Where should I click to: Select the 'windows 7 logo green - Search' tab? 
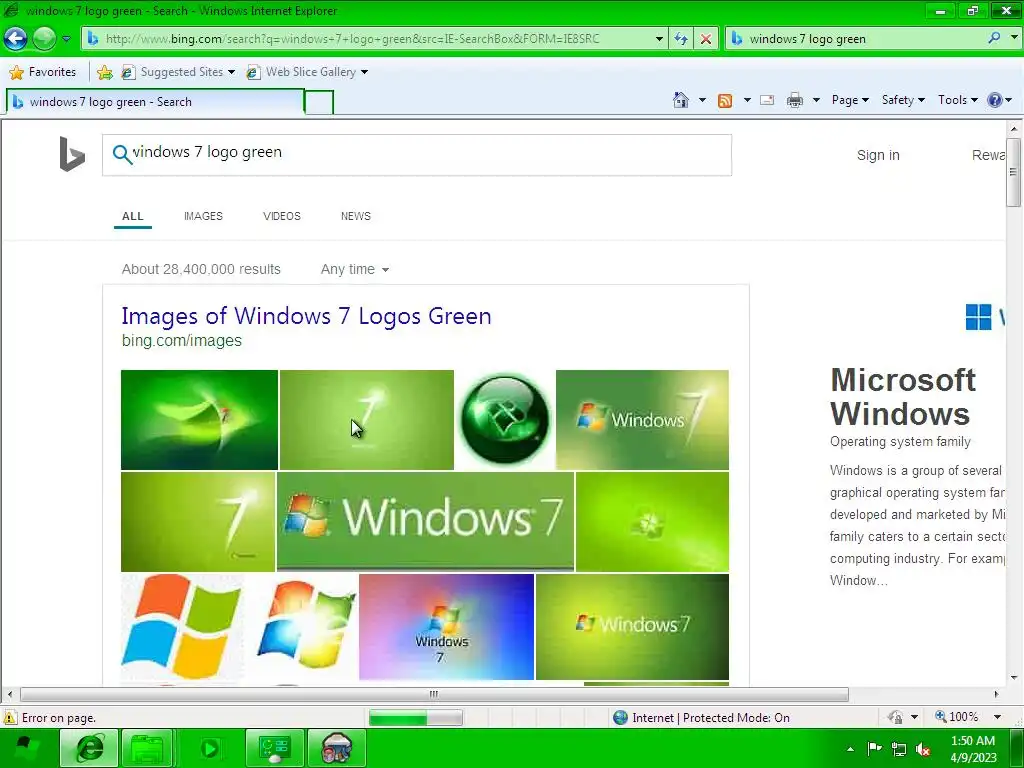tap(155, 102)
